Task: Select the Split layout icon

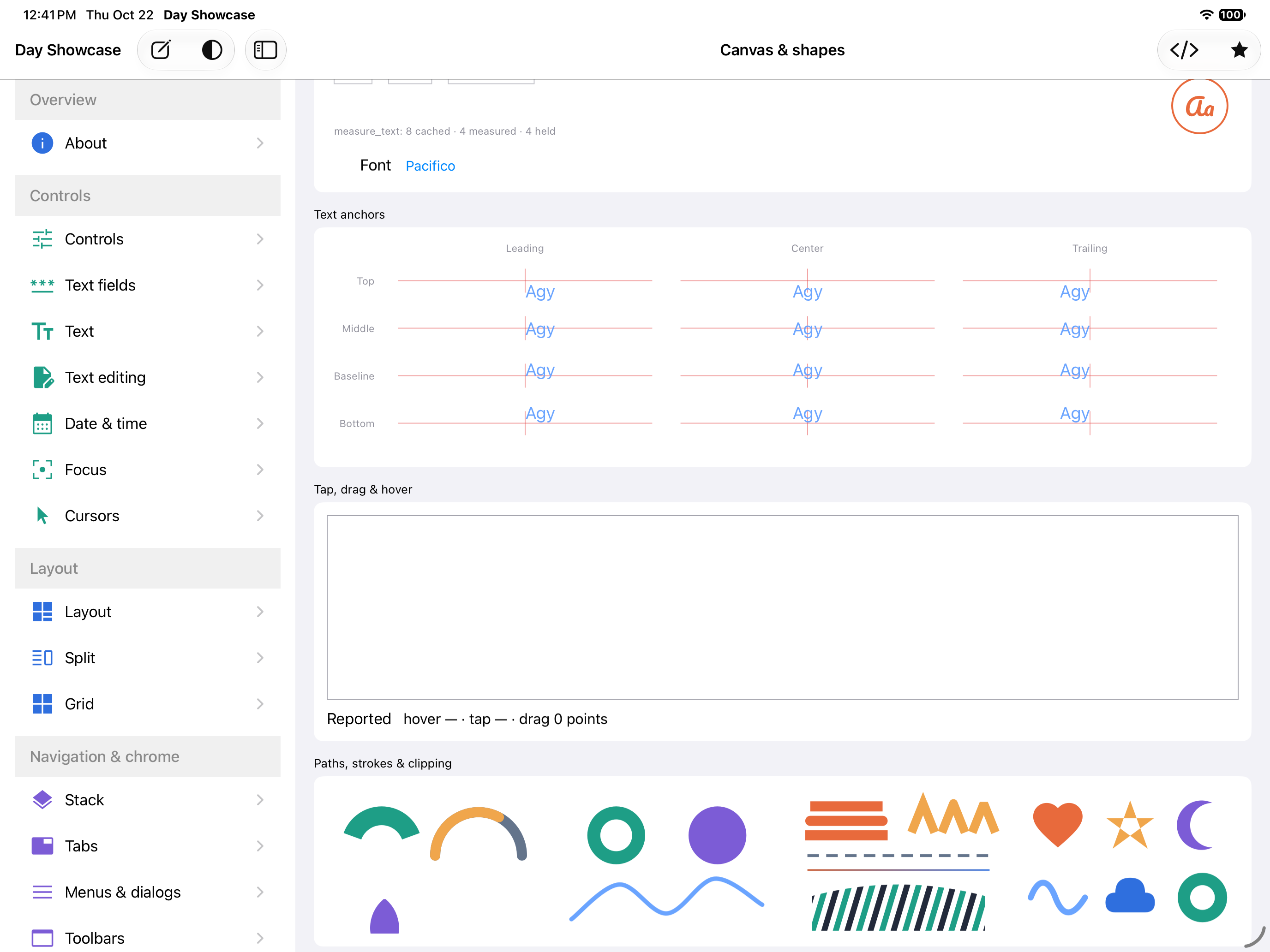Action: (x=42, y=658)
